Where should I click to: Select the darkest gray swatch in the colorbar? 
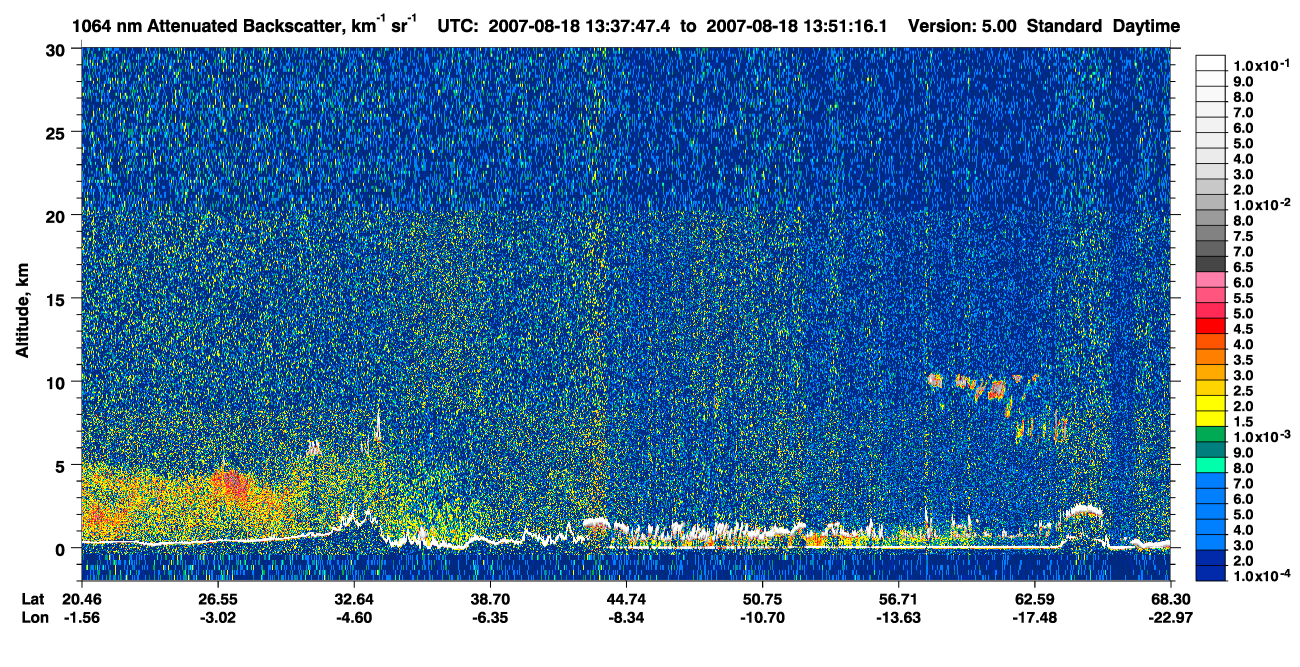click(1211, 264)
